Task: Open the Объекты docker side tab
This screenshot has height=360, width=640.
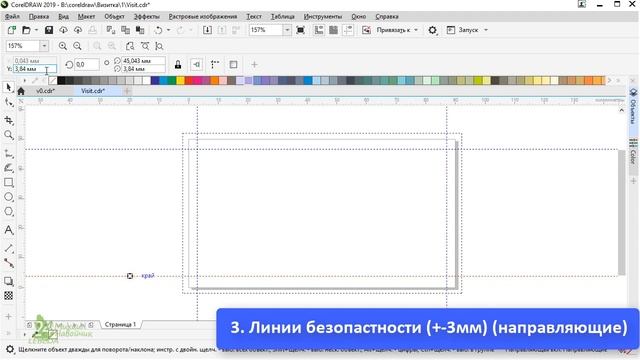Action: point(633,106)
